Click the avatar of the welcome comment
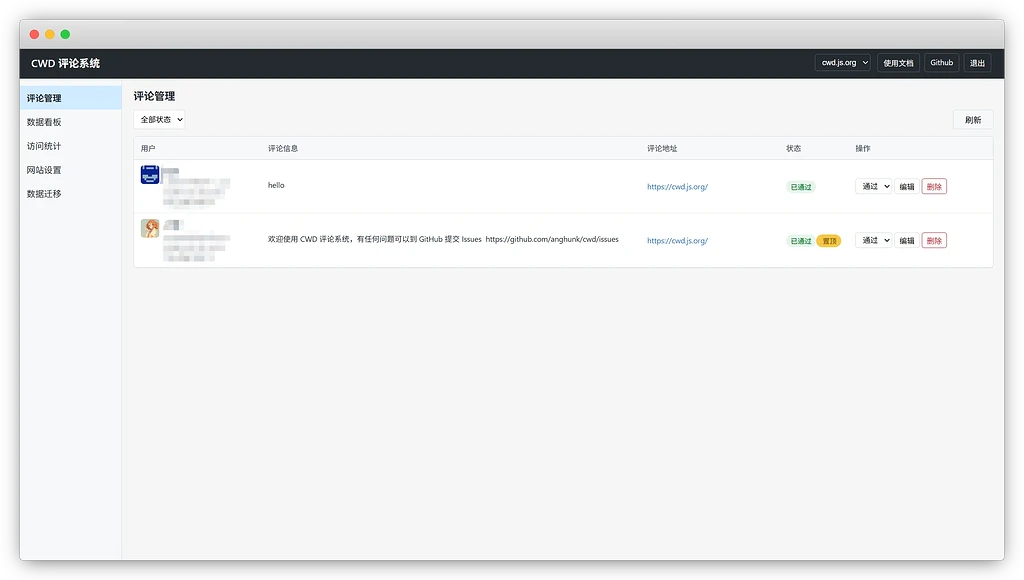1024x580 pixels. click(150, 228)
